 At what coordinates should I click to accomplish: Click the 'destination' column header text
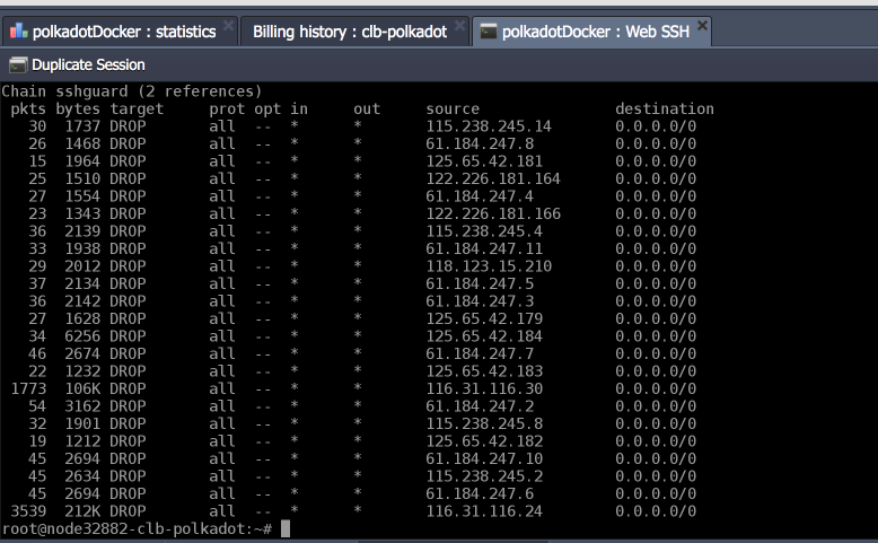click(664, 109)
